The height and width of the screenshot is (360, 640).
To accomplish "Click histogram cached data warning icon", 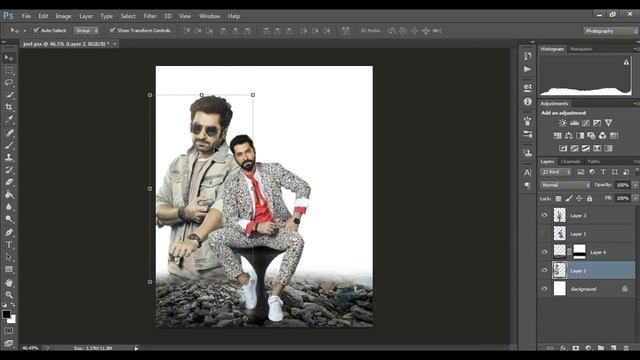I will 626,62.
